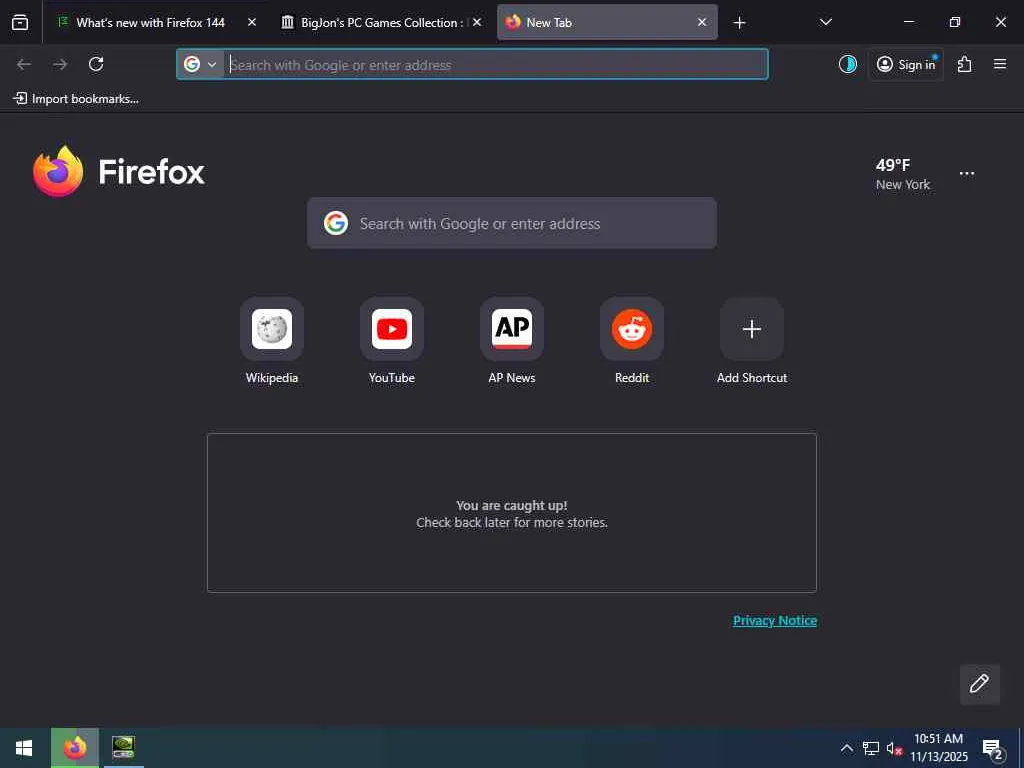Switch to the BigJon's PC Games Collection tab
This screenshot has width=1024, height=768.
382,22
